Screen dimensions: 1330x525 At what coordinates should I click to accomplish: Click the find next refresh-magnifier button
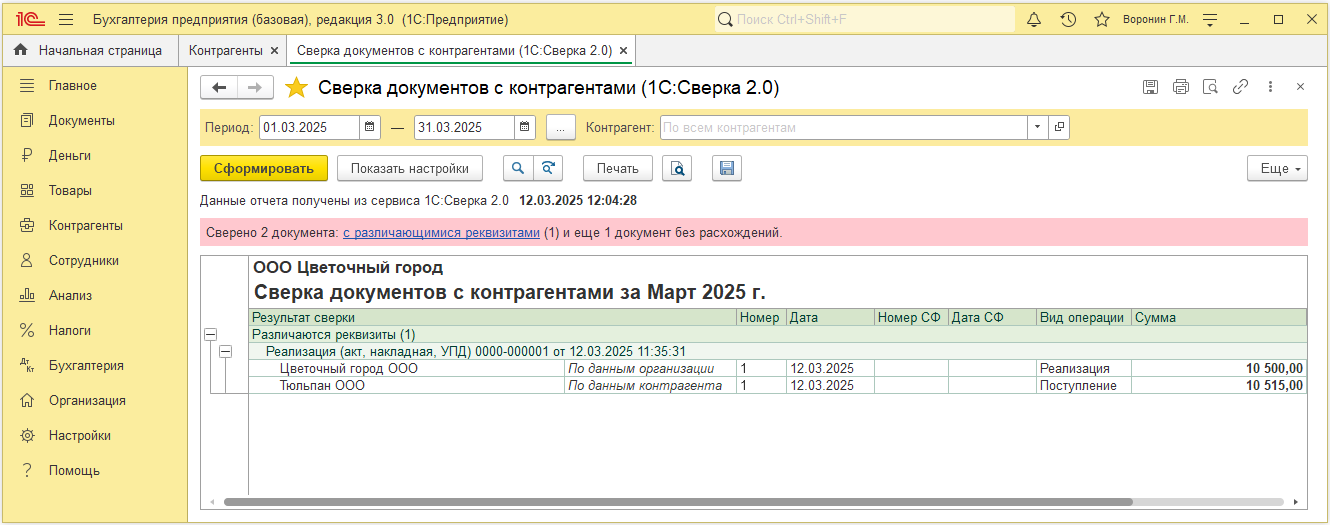546,169
